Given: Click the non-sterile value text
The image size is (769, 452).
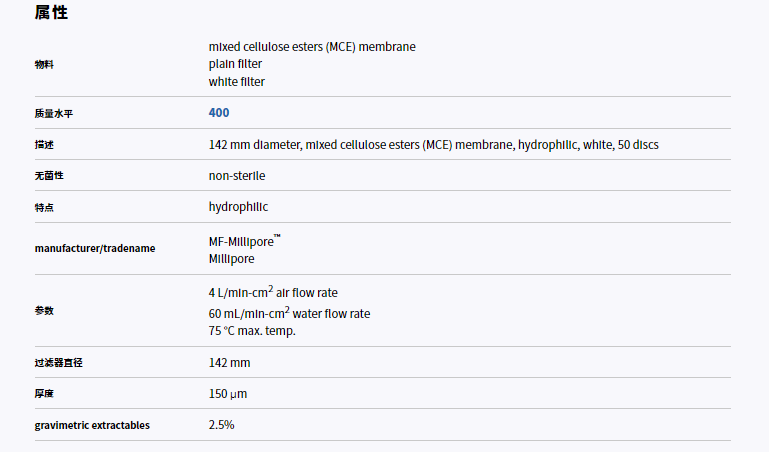Looking at the screenshot, I should click(x=237, y=176).
